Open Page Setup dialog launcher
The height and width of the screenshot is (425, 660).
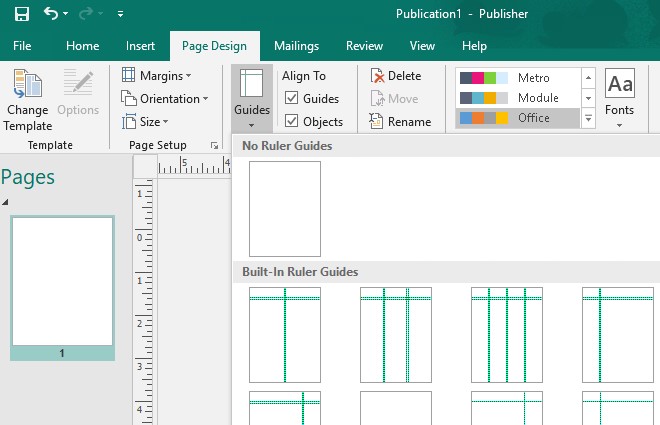(214, 146)
